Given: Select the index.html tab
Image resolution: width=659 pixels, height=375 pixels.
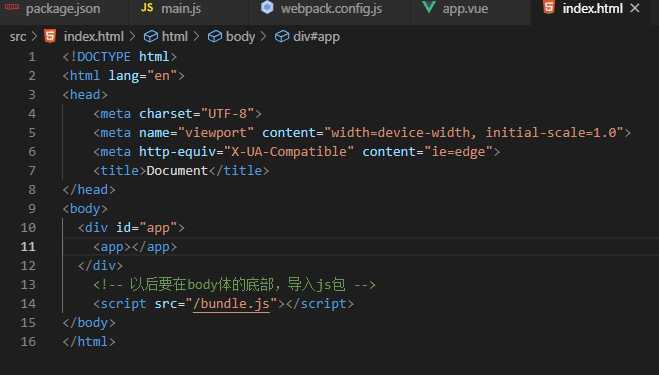Looking at the screenshot, I should [x=593, y=8].
